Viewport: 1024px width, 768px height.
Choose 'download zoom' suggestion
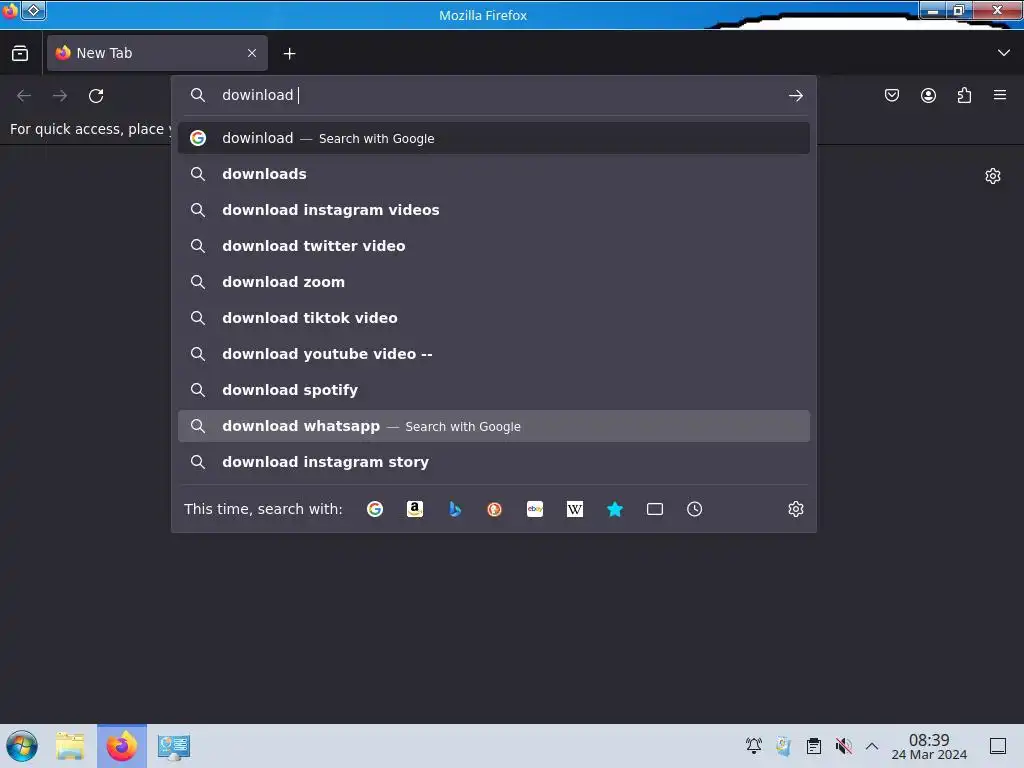click(x=494, y=282)
